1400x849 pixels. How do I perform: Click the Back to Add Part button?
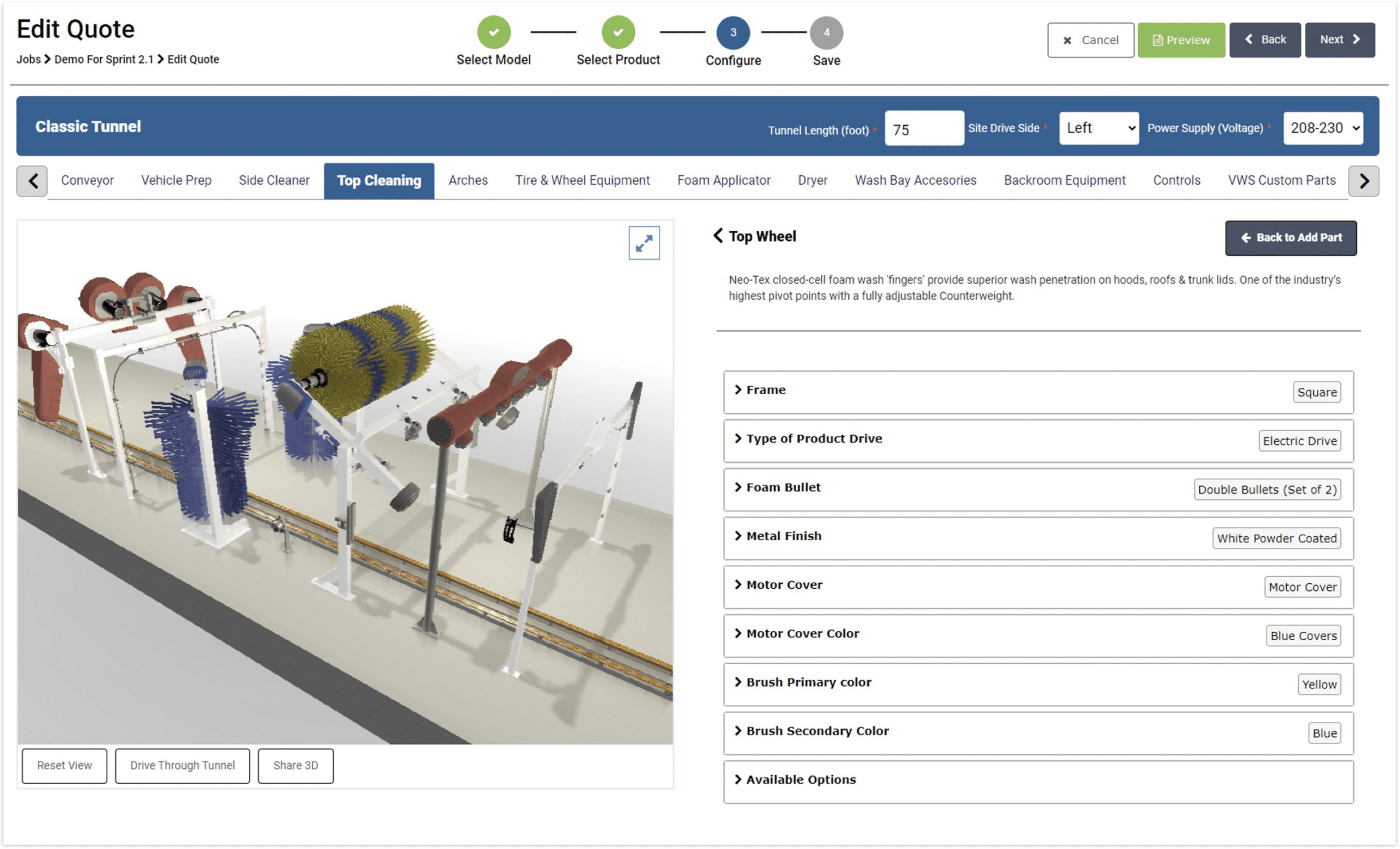point(1290,238)
